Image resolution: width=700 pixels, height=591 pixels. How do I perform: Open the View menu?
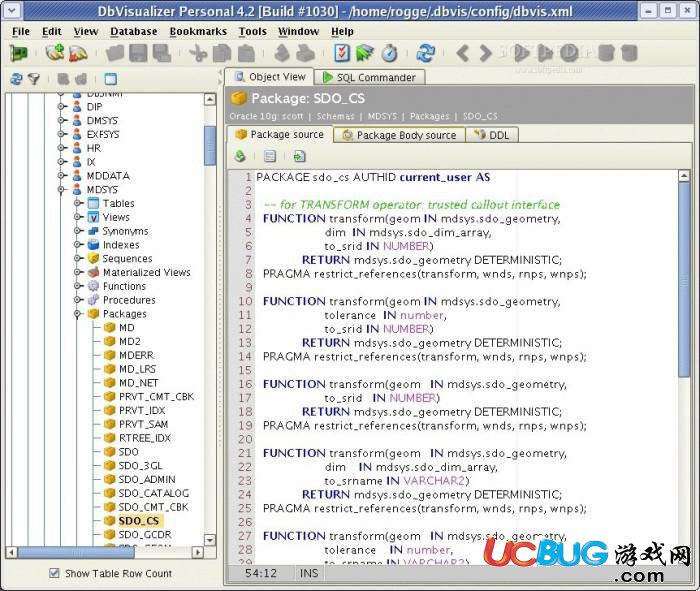(x=86, y=32)
